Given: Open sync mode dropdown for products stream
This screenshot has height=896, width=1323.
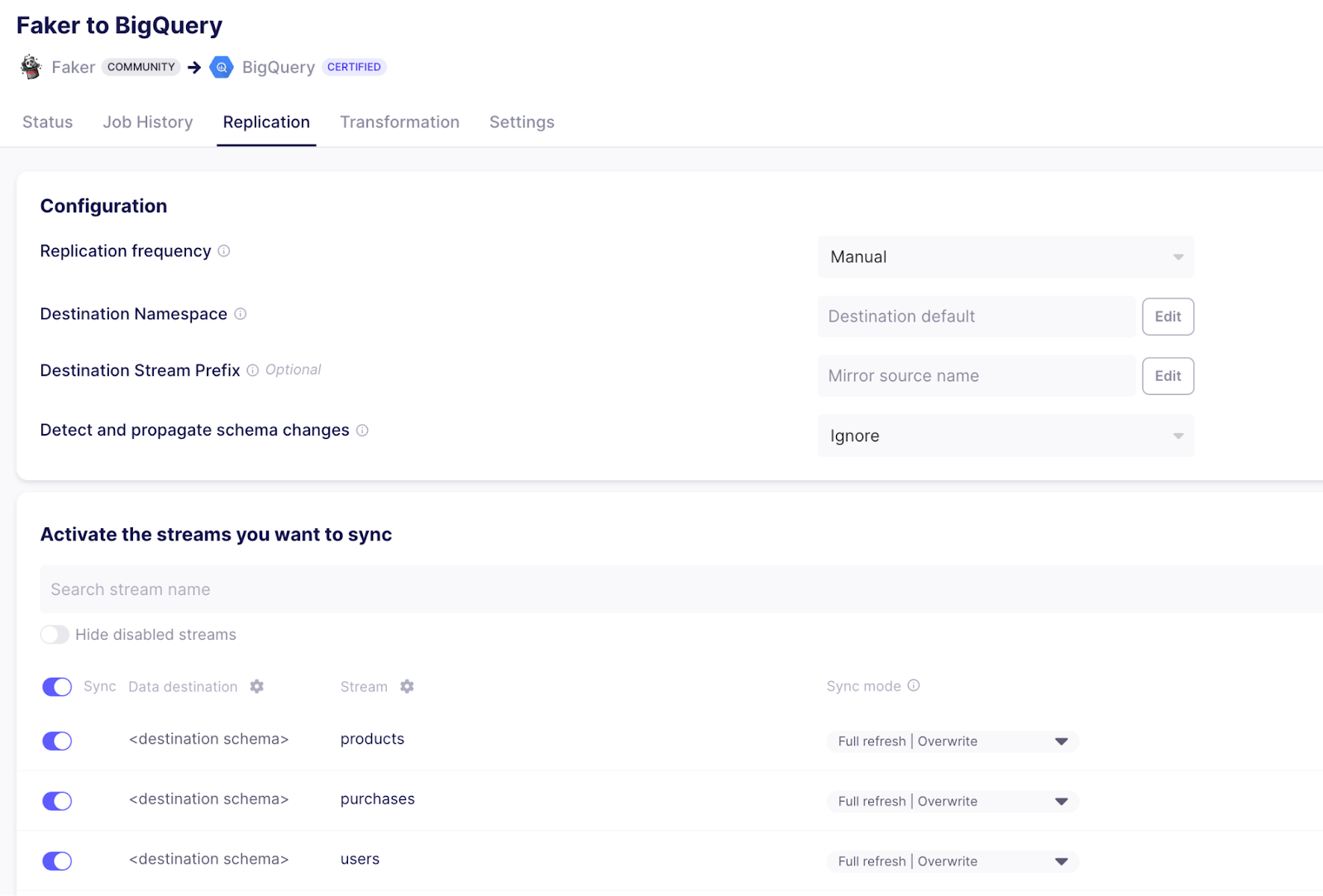Looking at the screenshot, I should click(951, 741).
